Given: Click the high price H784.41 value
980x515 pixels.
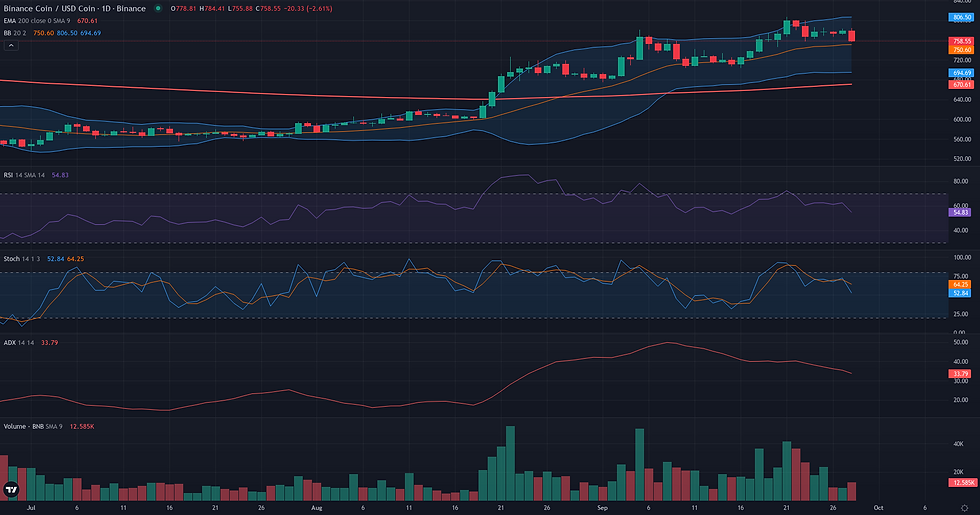Looking at the screenshot, I should [x=212, y=9].
